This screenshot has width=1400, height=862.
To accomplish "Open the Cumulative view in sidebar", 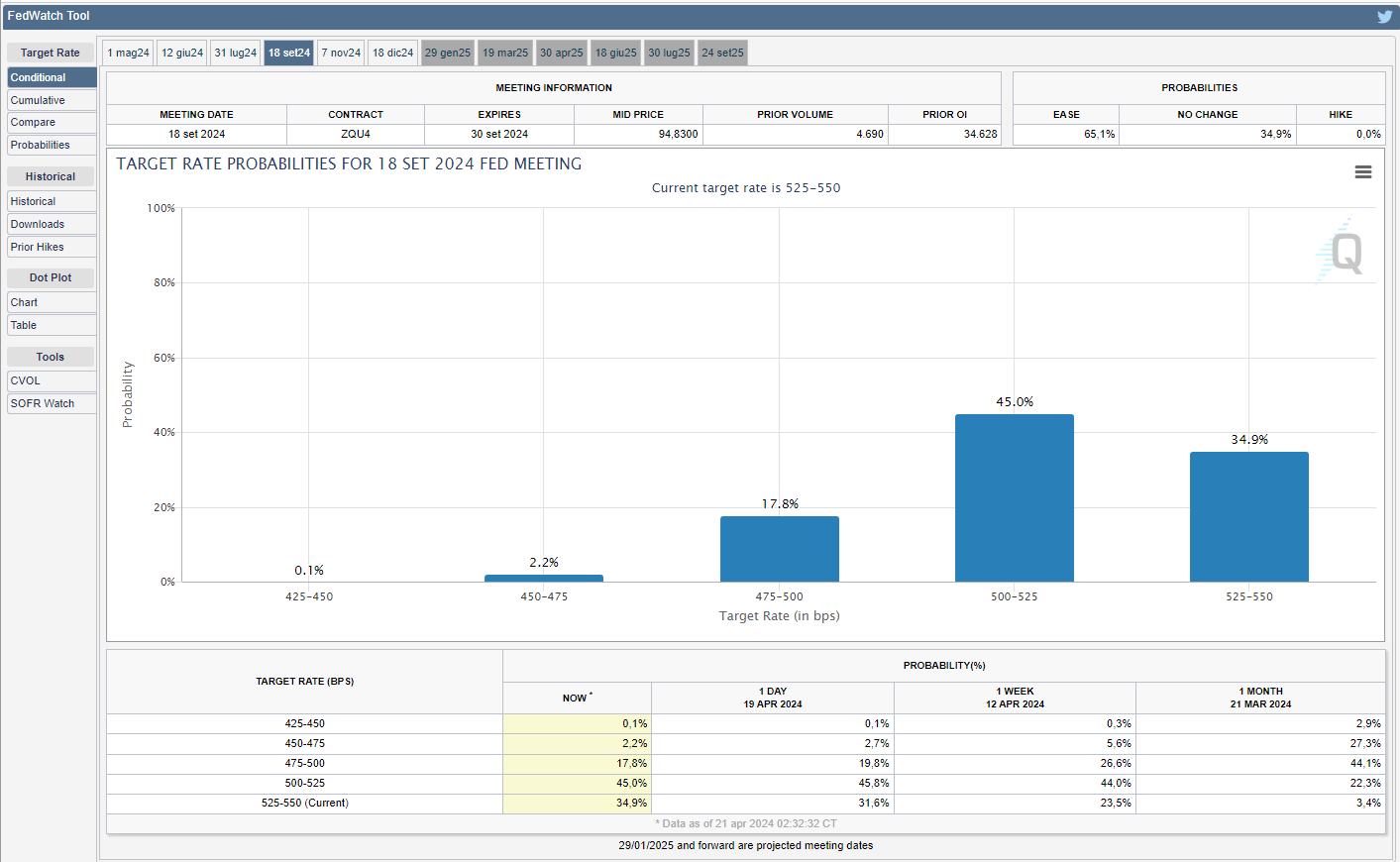I will click(52, 100).
